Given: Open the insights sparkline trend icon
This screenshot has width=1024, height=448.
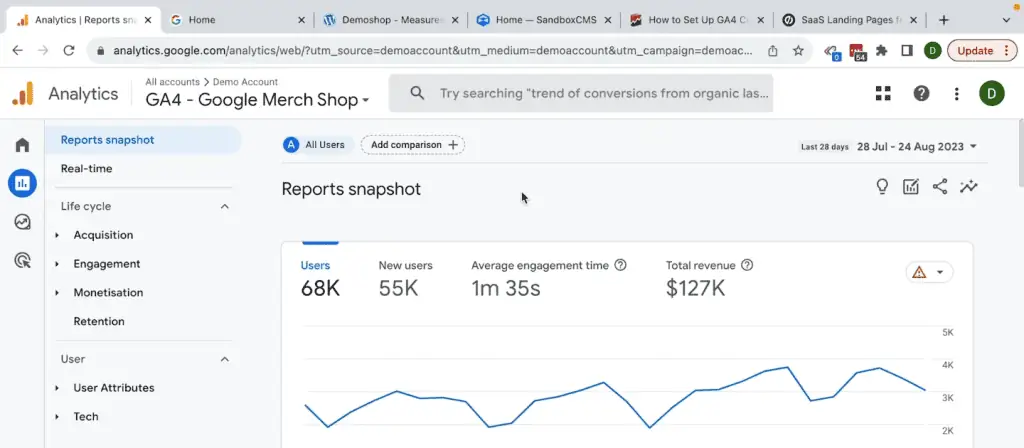Looking at the screenshot, I should (x=968, y=187).
